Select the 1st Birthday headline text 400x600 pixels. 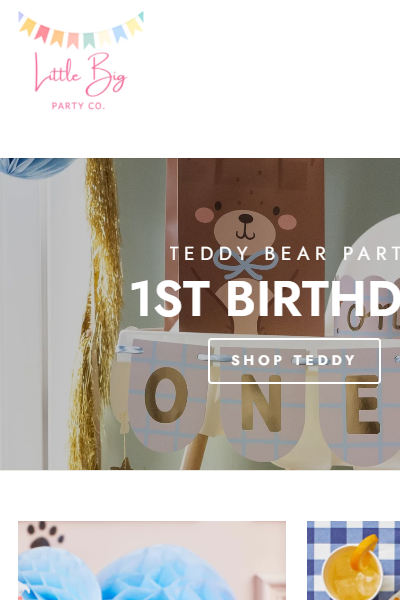265,299
